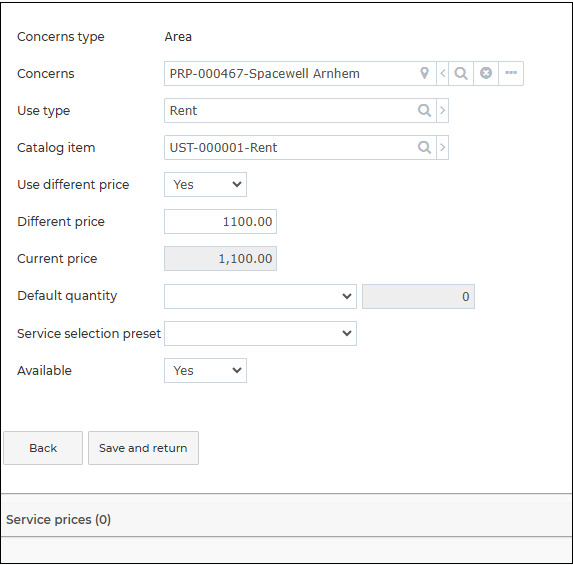This screenshot has width=573, height=565.
Task: Open the Service selection preset dropdown
Action: click(260, 333)
